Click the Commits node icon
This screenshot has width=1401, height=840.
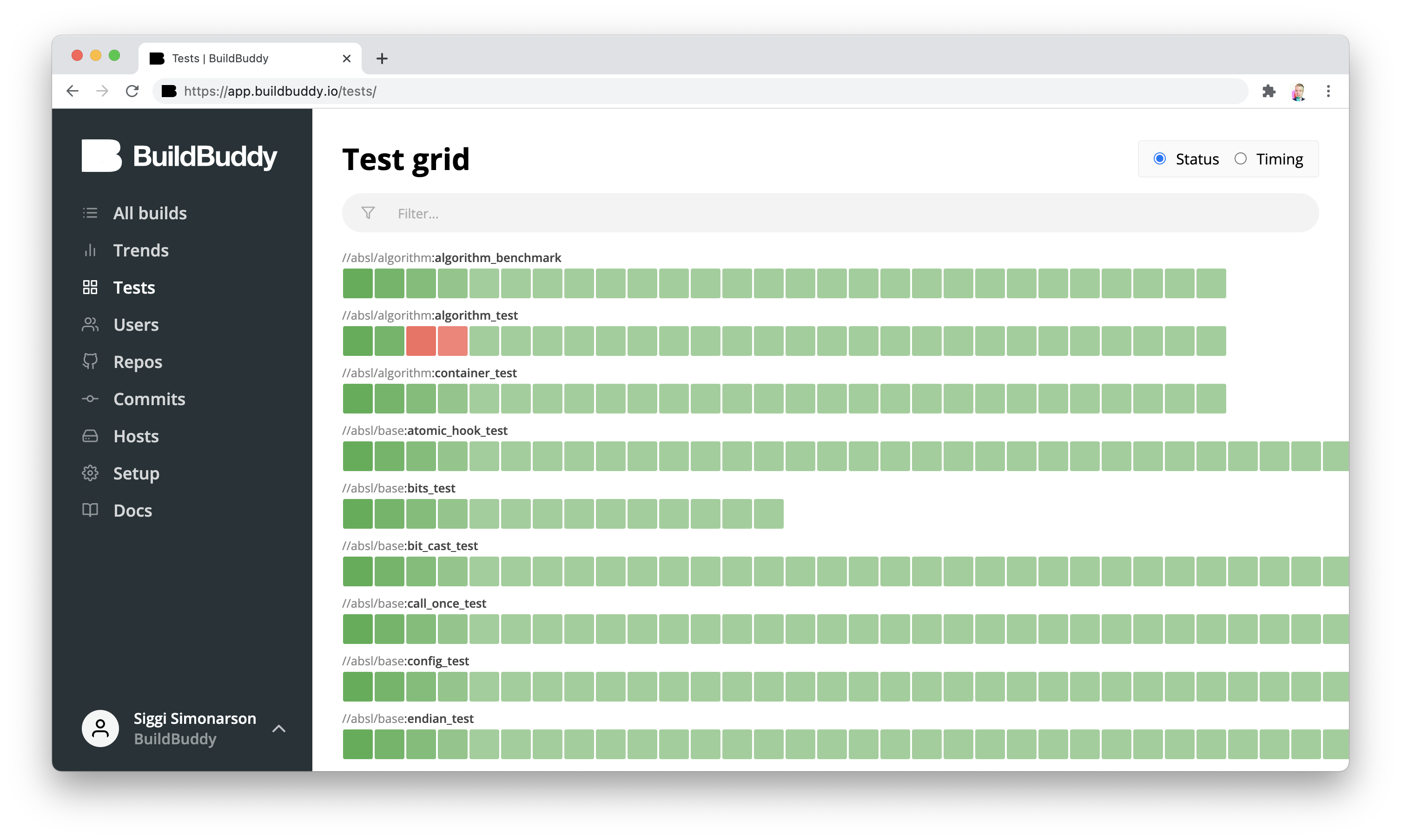point(90,399)
